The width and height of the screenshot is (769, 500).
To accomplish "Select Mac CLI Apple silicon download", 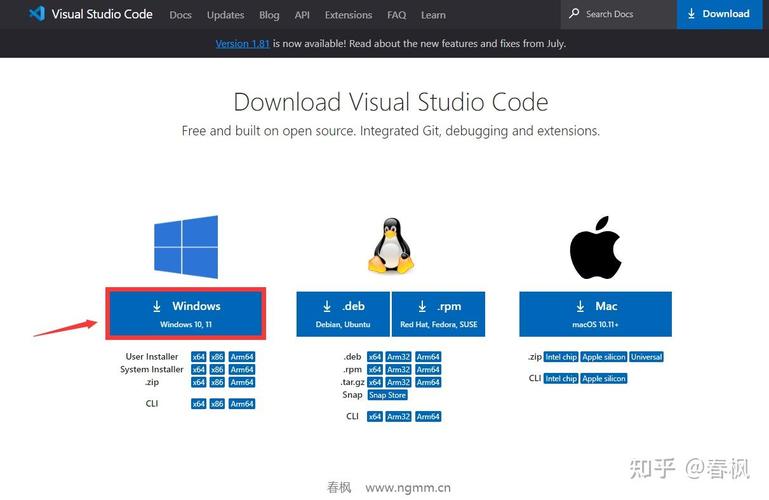I will (x=604, y=378).
